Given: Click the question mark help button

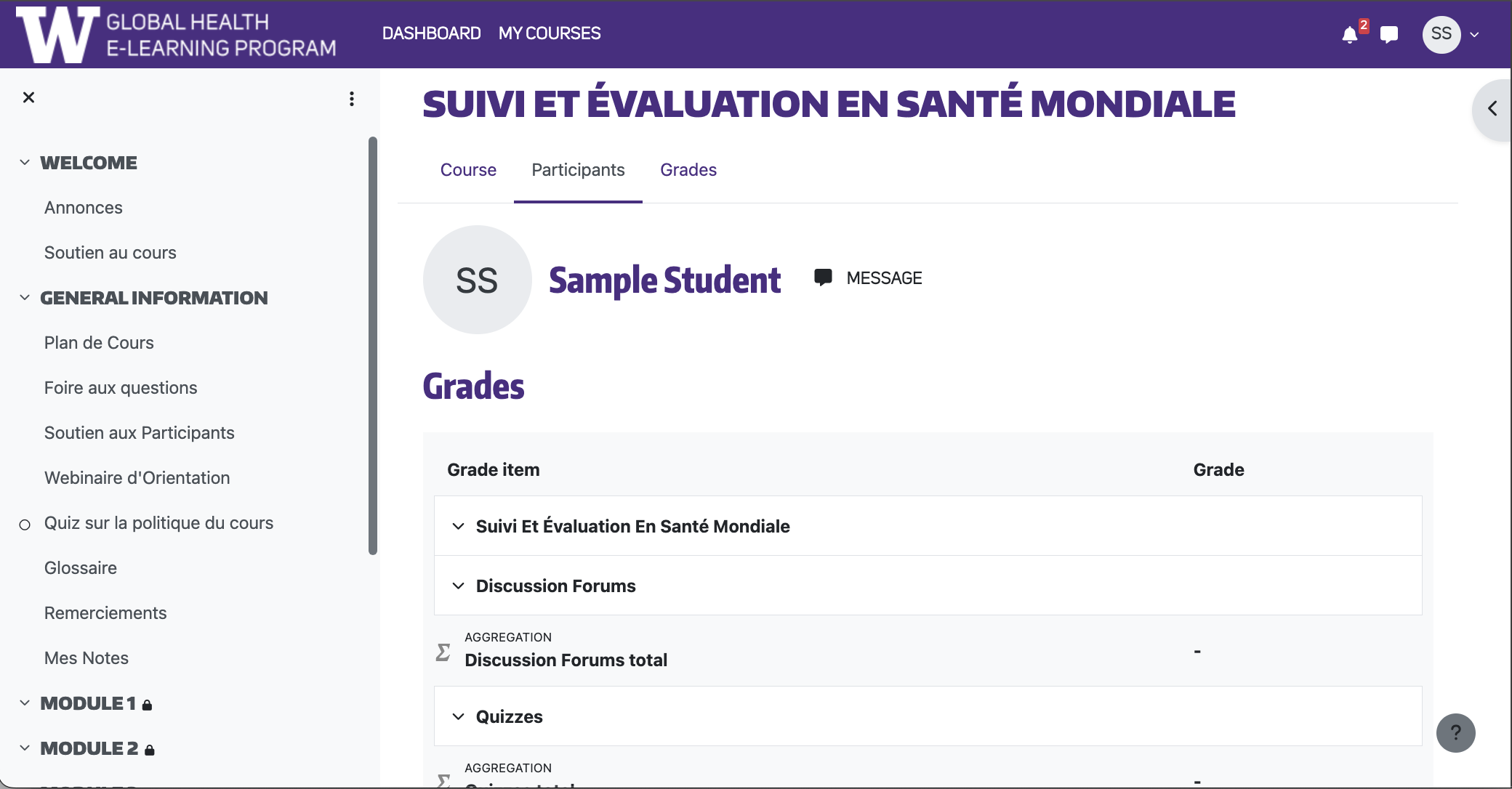Looking at the screenshot, I should pyautogui.click(x=1455, y=733).
